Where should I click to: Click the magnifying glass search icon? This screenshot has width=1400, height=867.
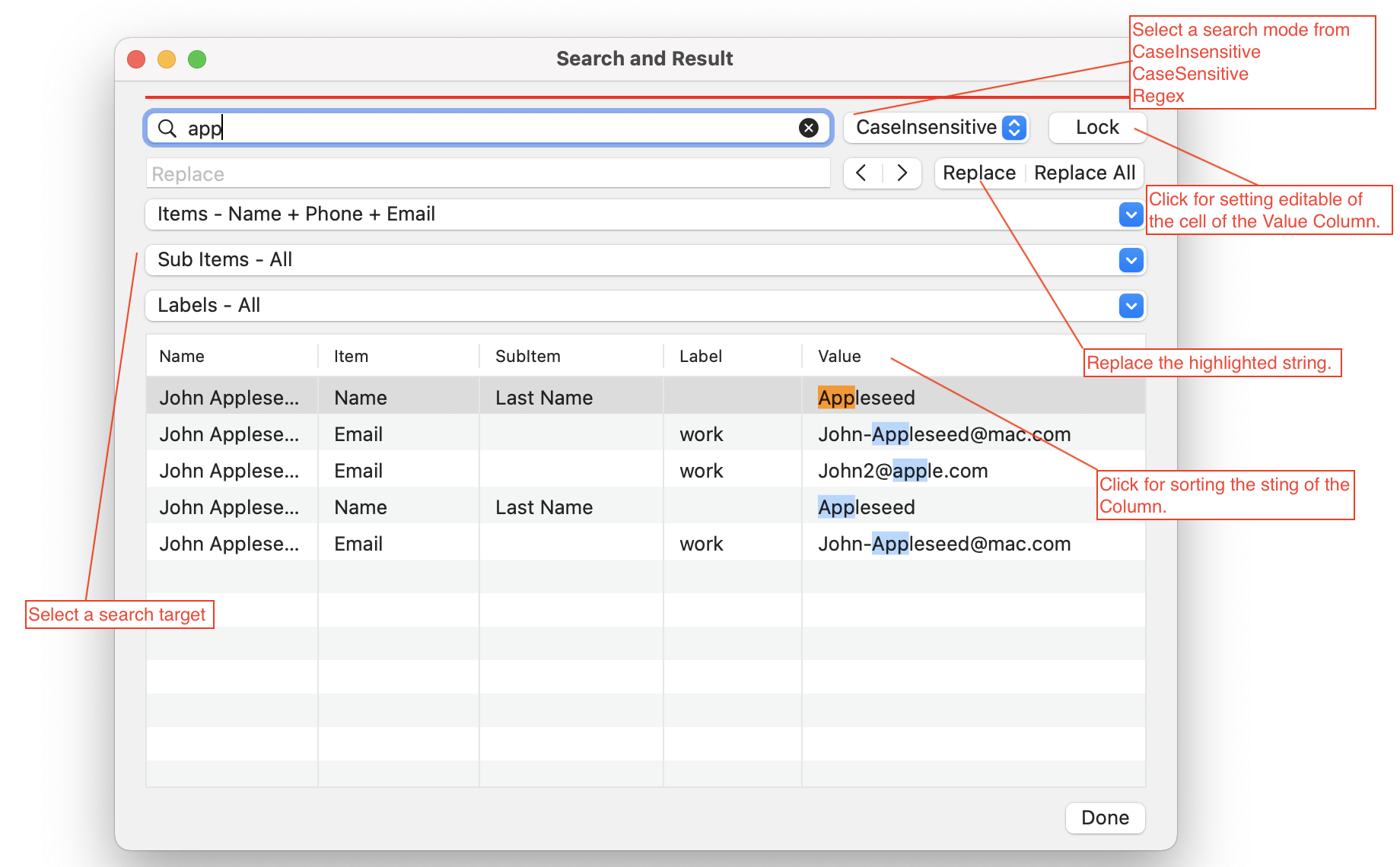pos(167,129)
